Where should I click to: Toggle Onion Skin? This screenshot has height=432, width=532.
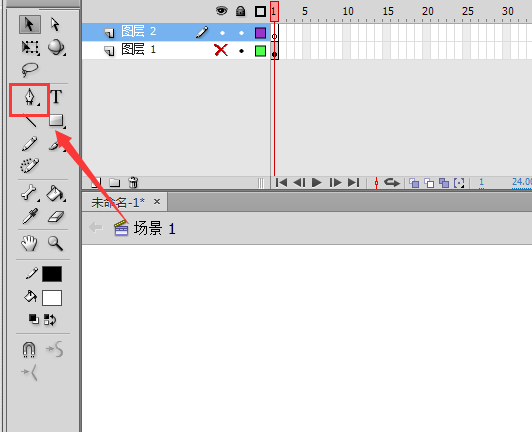pos(414,183)
